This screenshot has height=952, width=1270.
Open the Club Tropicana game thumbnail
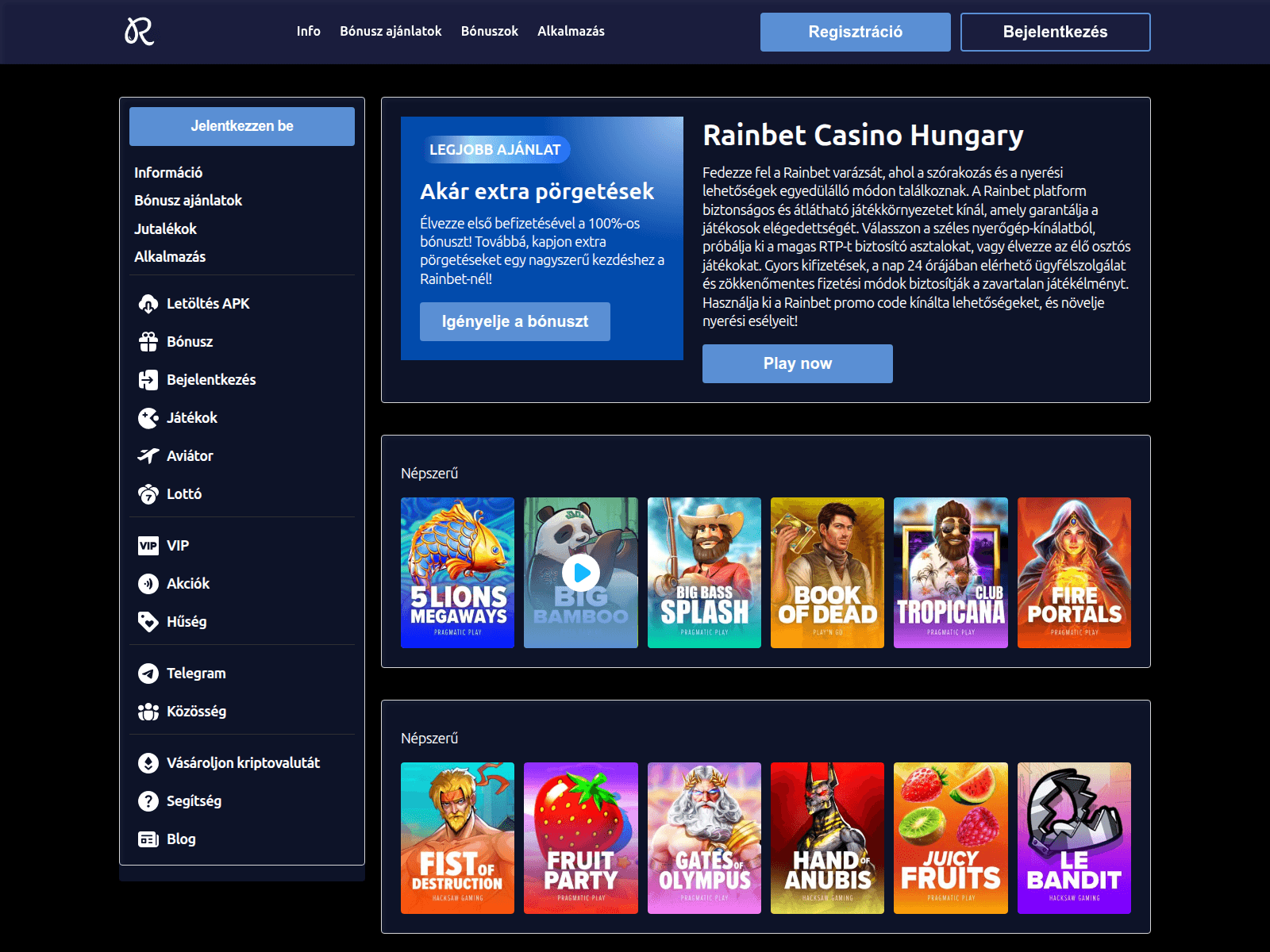click(x=951, y=573)
